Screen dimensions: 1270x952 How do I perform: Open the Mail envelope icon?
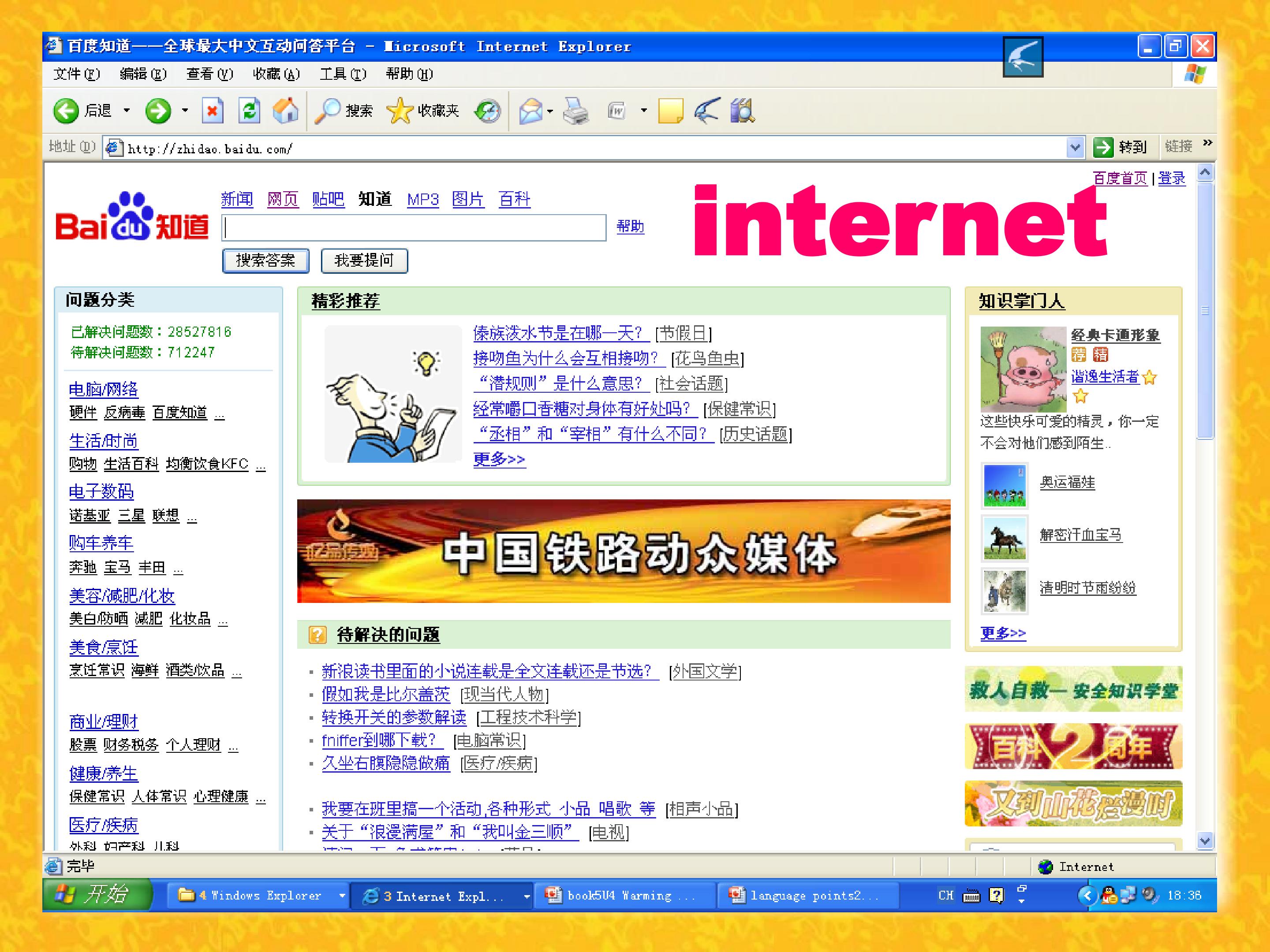[x=531, y=111]
